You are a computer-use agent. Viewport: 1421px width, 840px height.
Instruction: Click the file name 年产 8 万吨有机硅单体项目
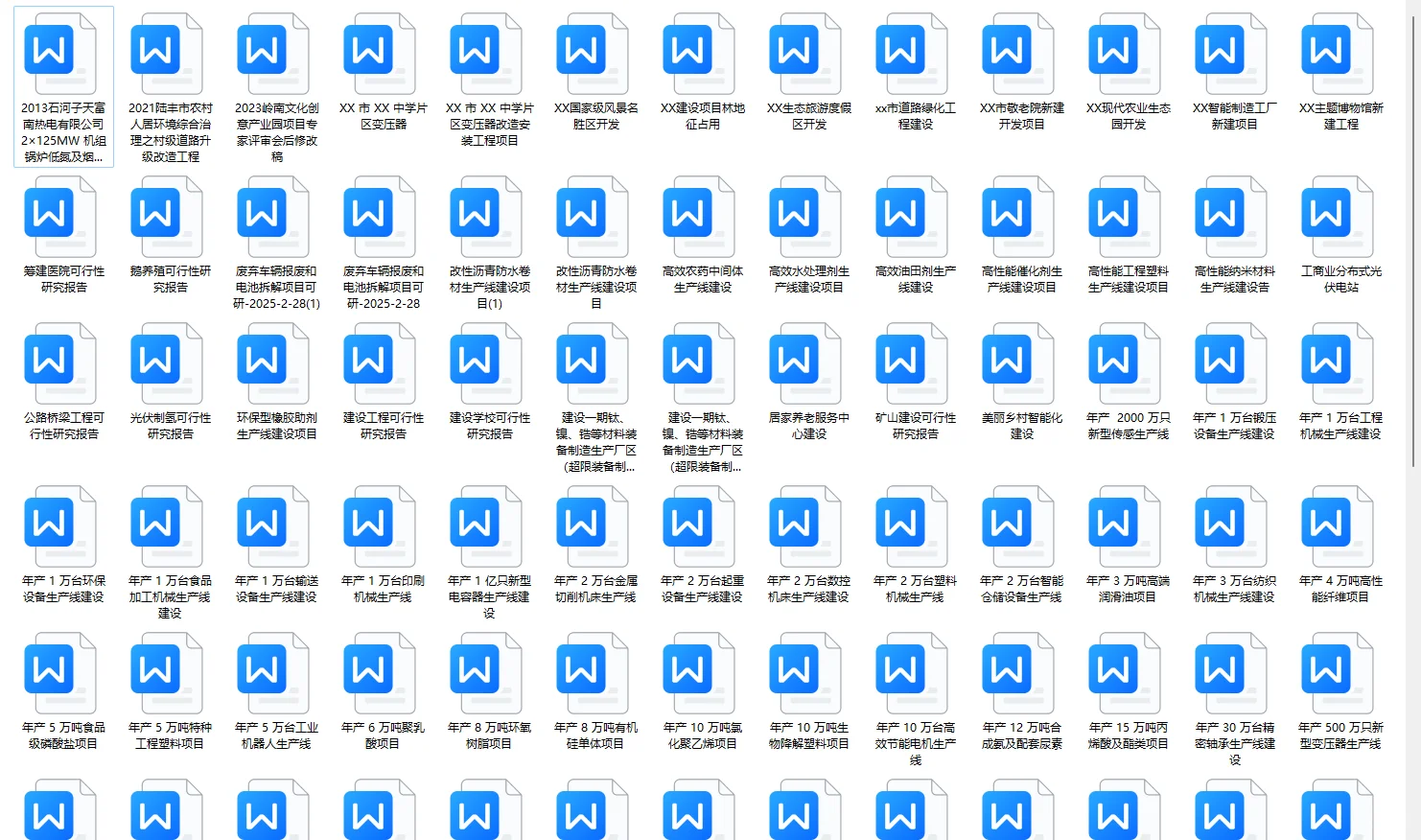click(x=596, y=735)
